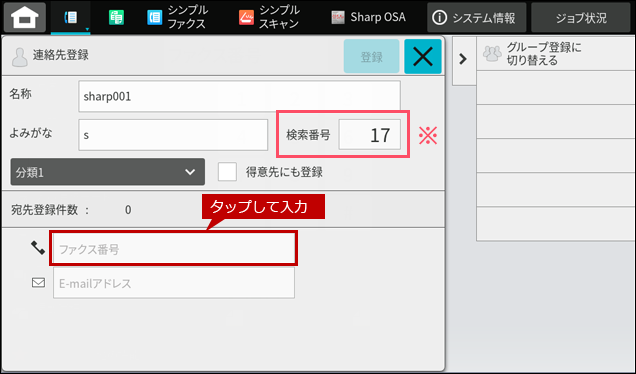Click the envelope mail icon
This screenshot has height=374, width=636.
tap(39, 282)
